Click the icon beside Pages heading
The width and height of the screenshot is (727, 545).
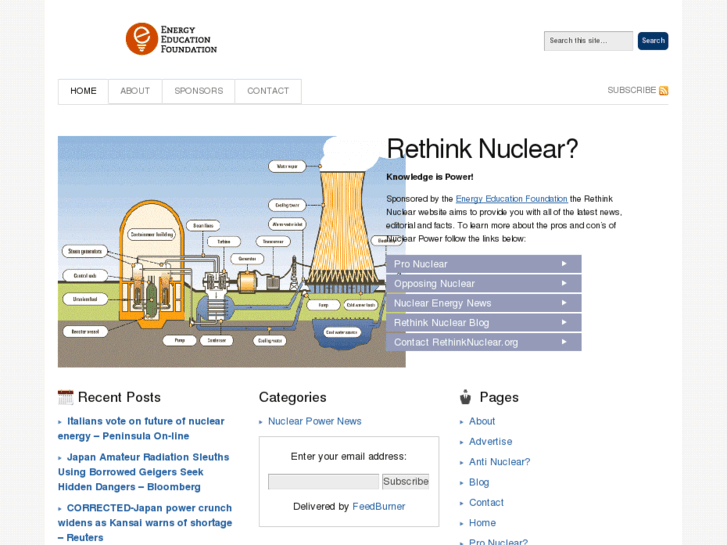[x=466, y=397]
